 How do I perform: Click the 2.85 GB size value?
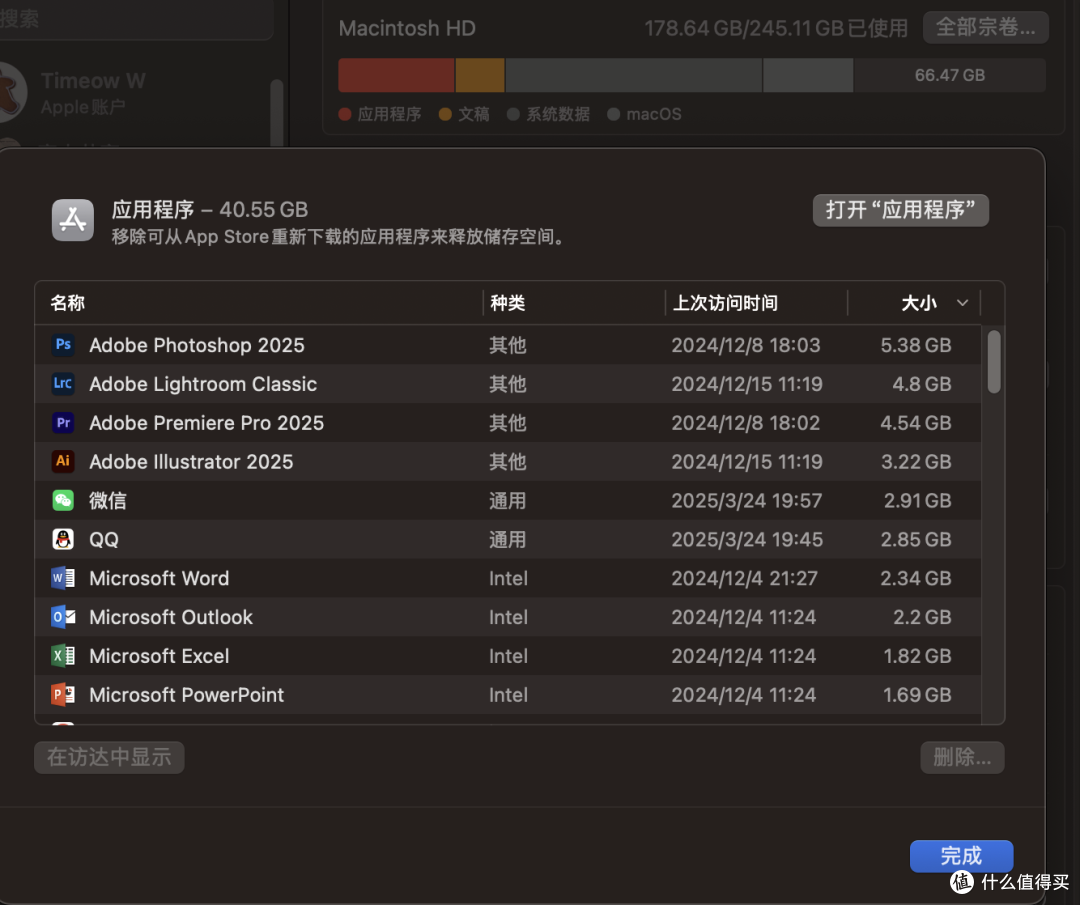(x=915, y=539)
